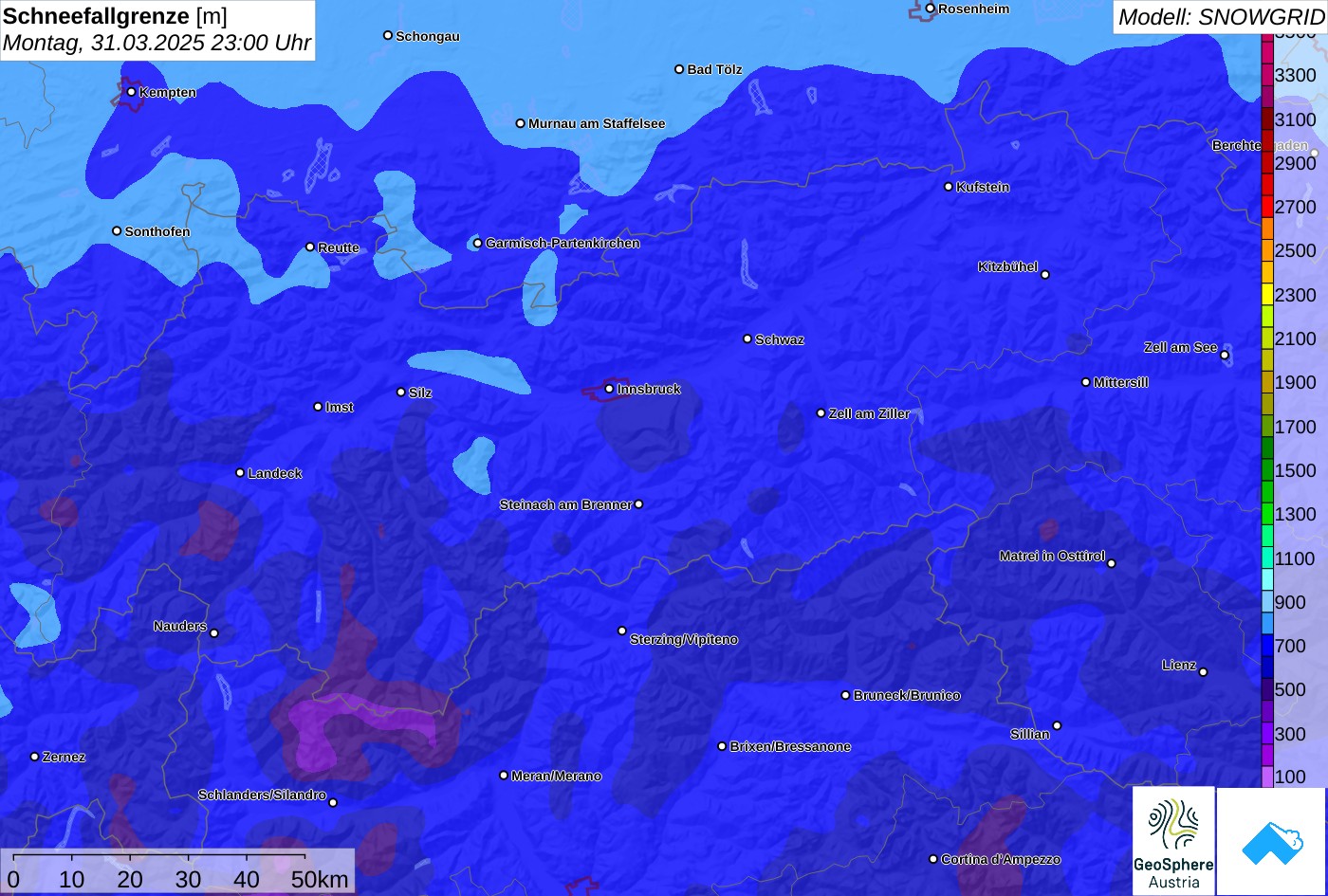Click the Landeck marker dot
1328x896 pixels.
(240, 472)
